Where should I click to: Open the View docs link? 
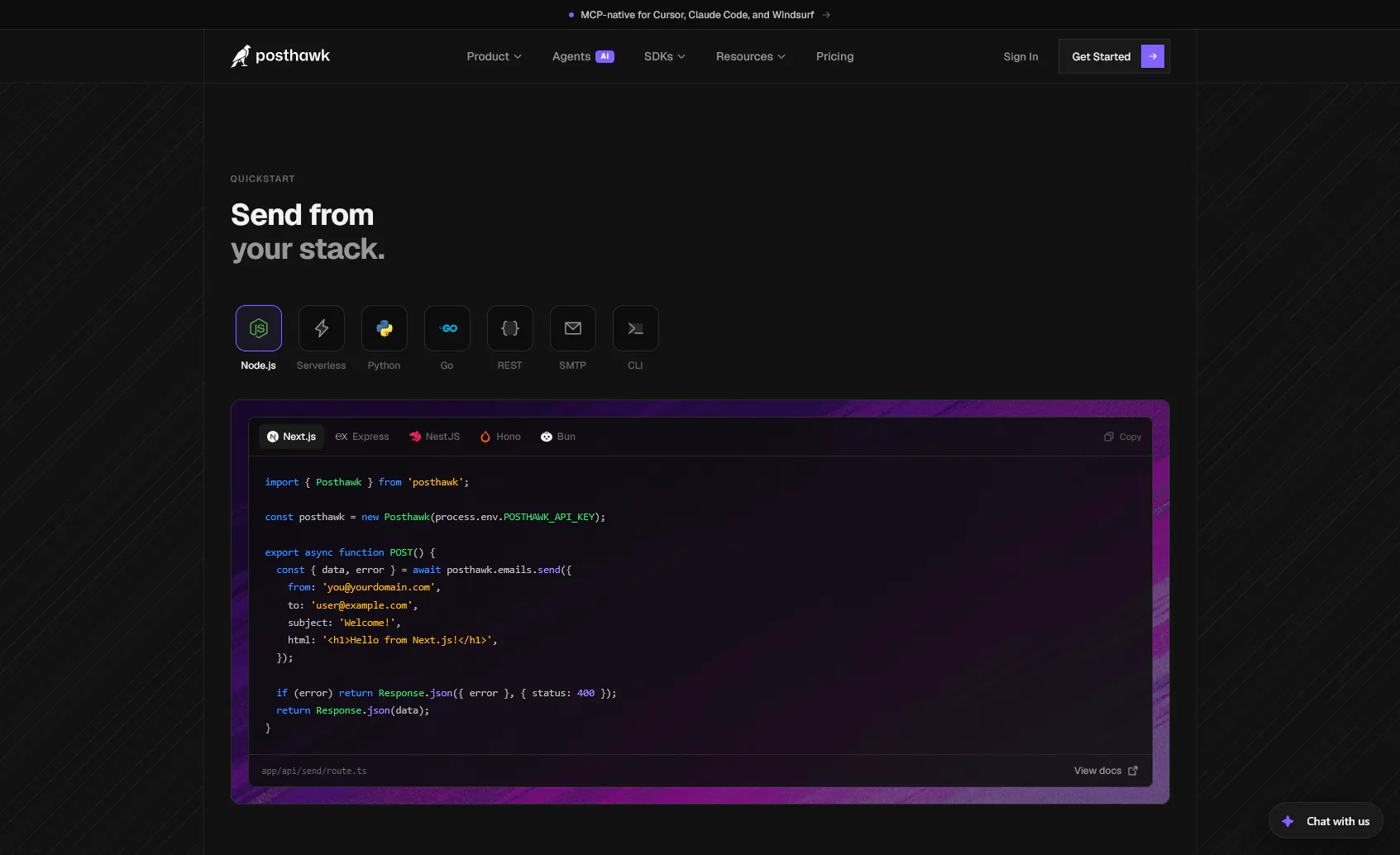(1106, 771)
